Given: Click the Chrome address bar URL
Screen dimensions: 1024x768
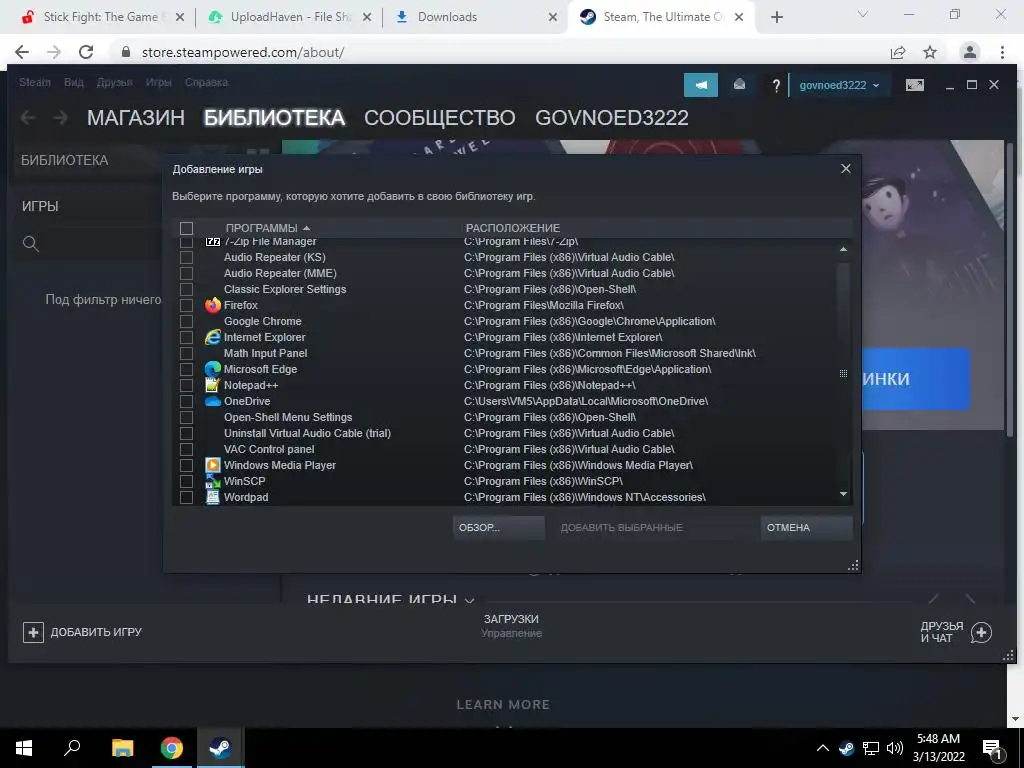Looking at the screenshot, I should click(243, 52).
